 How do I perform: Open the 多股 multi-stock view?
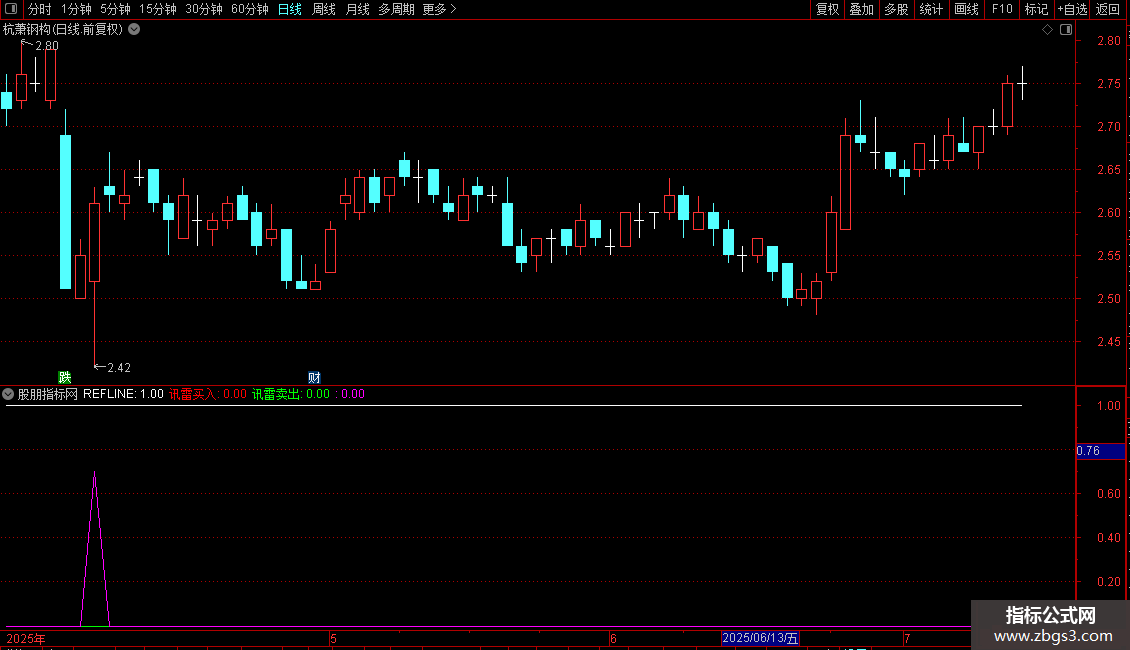coord(896,9)
